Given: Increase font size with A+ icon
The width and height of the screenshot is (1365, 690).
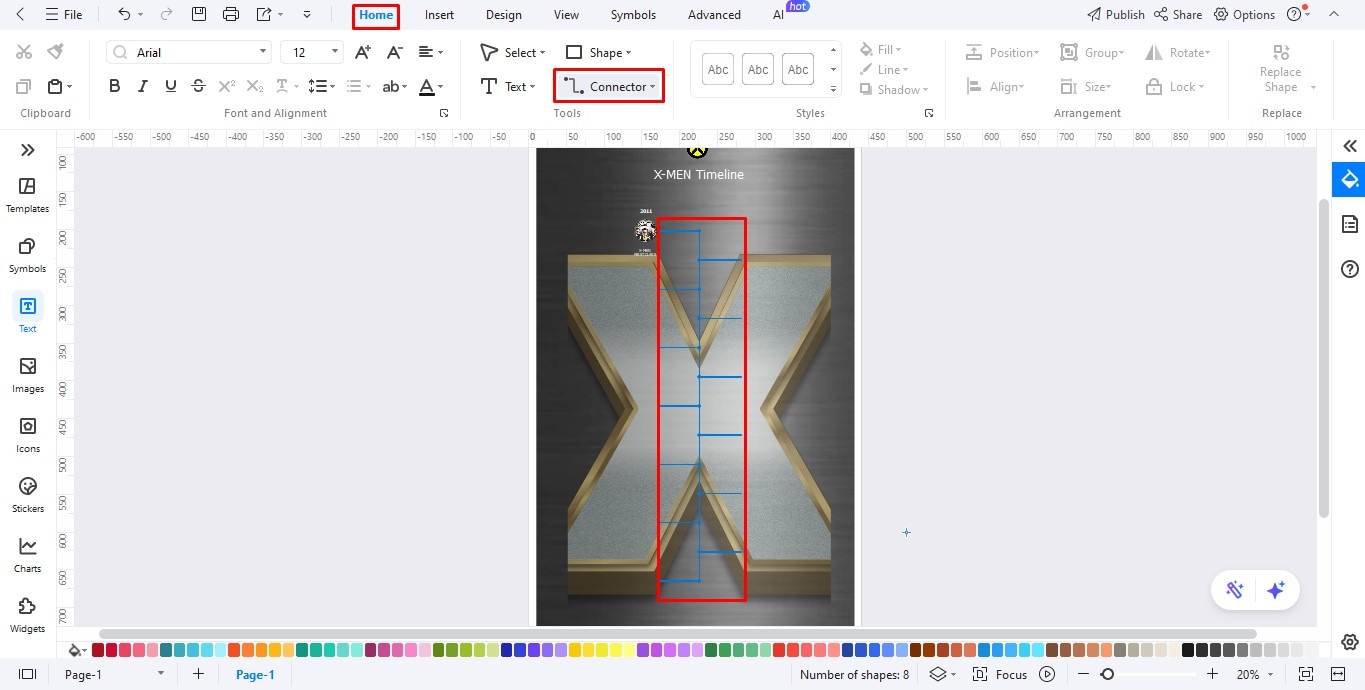Looking at the screenshot, I should (x=364, y=52).
